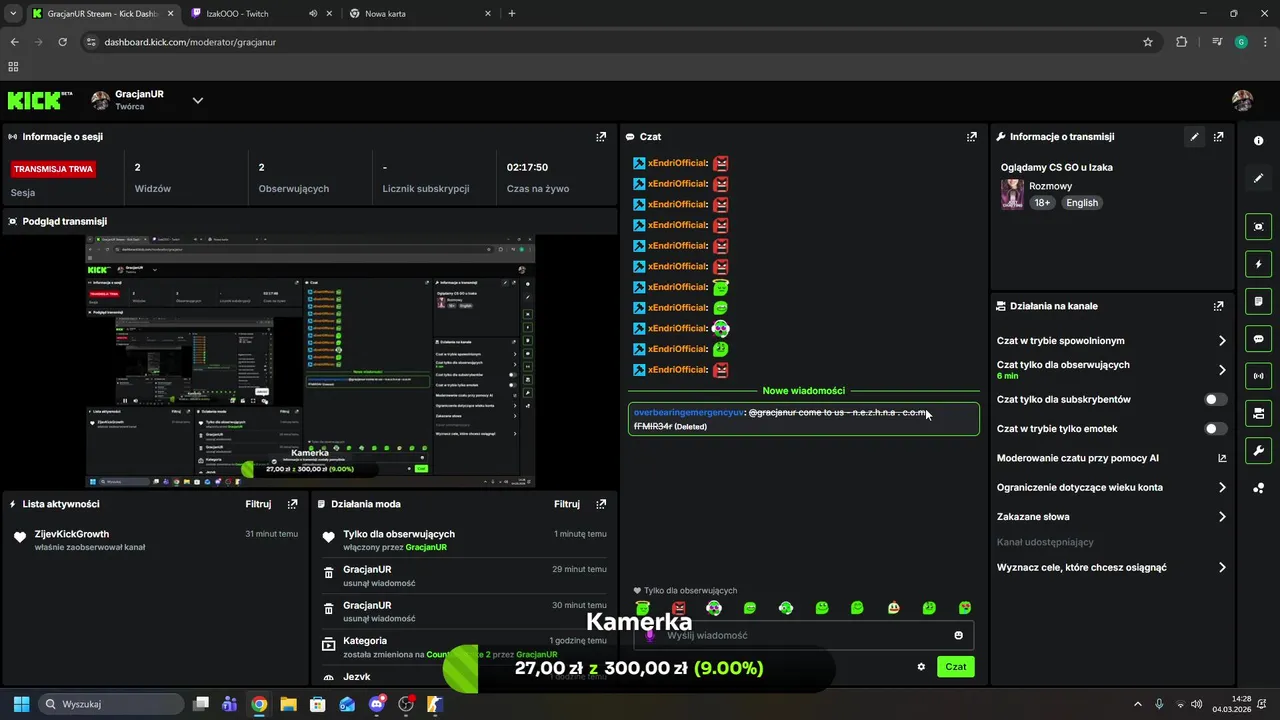Open the profile avatar menu at top right
Screen dimensions: 1280x720
coord(1242,100)
